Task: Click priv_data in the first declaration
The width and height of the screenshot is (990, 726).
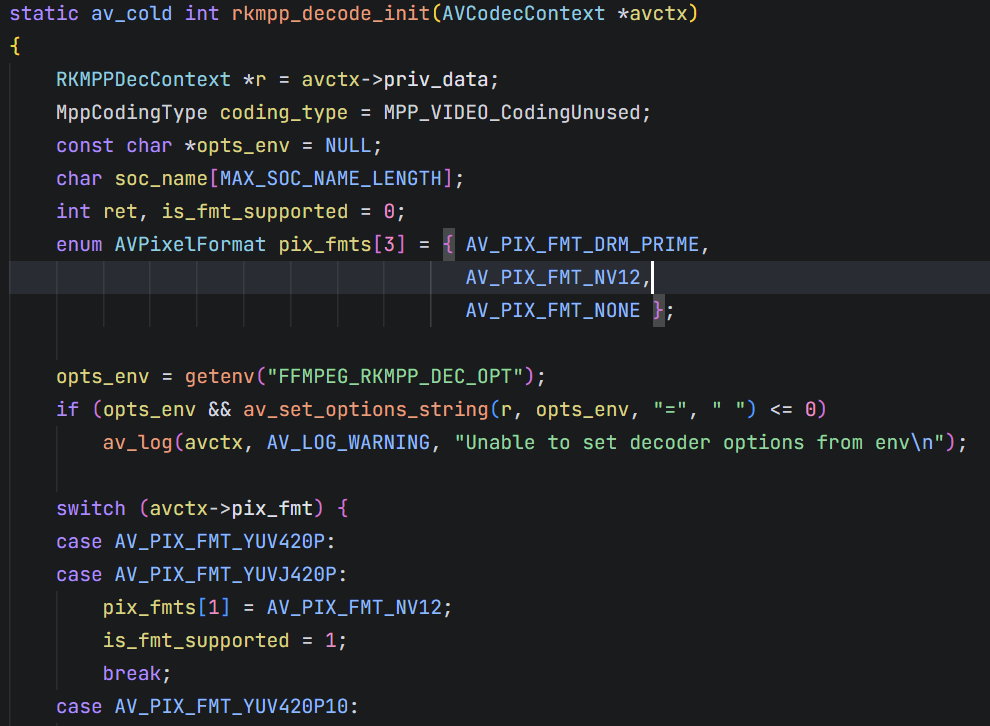Action: [436, 80]
